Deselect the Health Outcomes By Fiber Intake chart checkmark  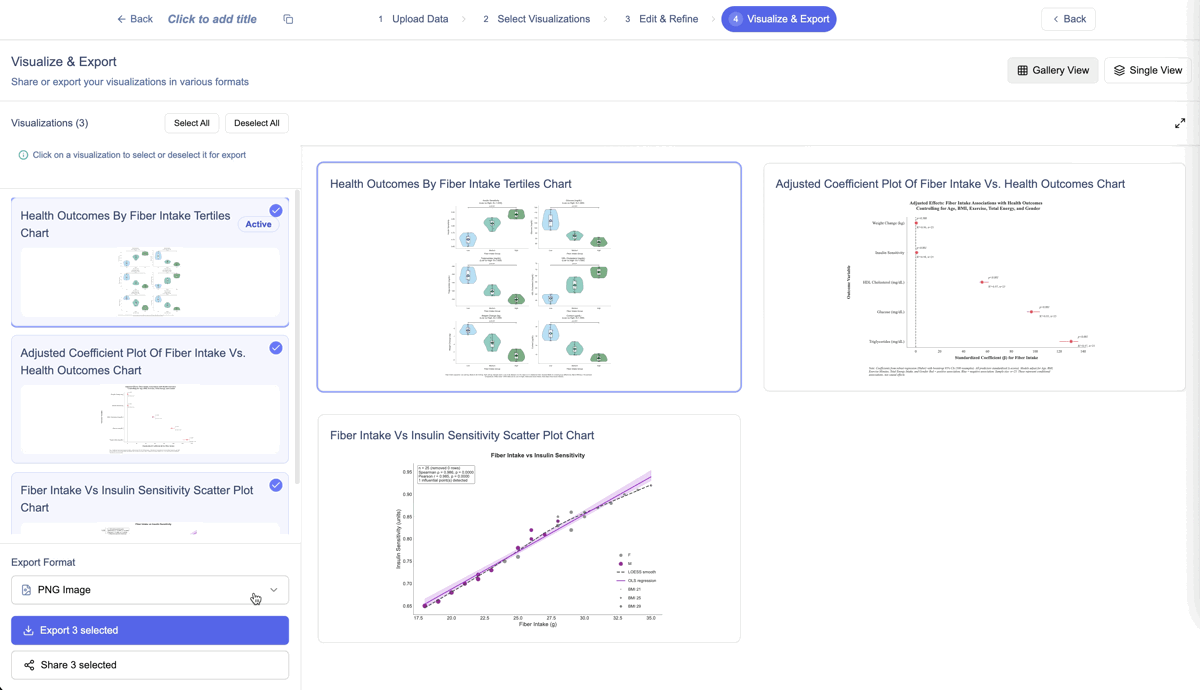275,210
